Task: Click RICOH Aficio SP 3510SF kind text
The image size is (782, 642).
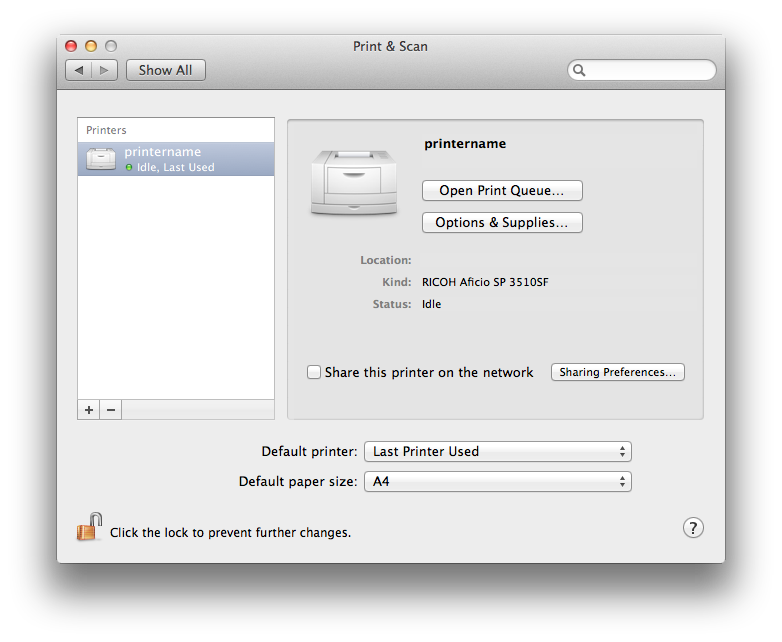Action: [x=485, y=282]
